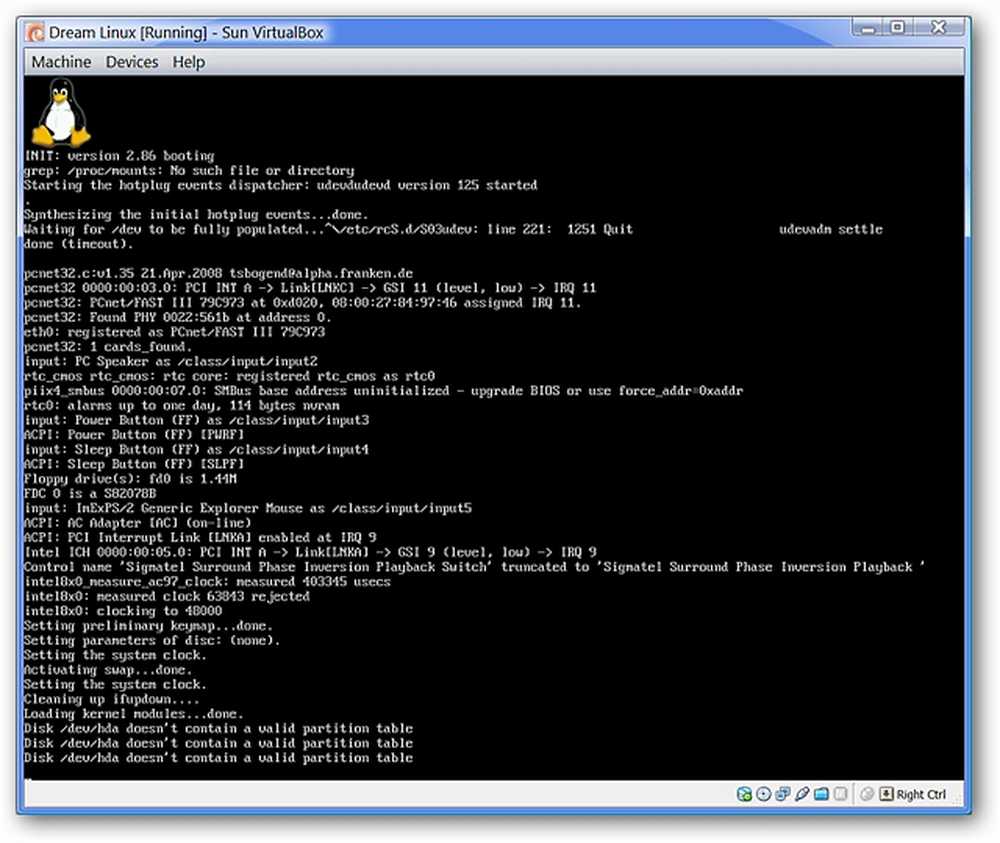Click the CD/DVD drive status icon
Image resolution: width=1000 pixels, height=843 pixels.
click(763, 794)
